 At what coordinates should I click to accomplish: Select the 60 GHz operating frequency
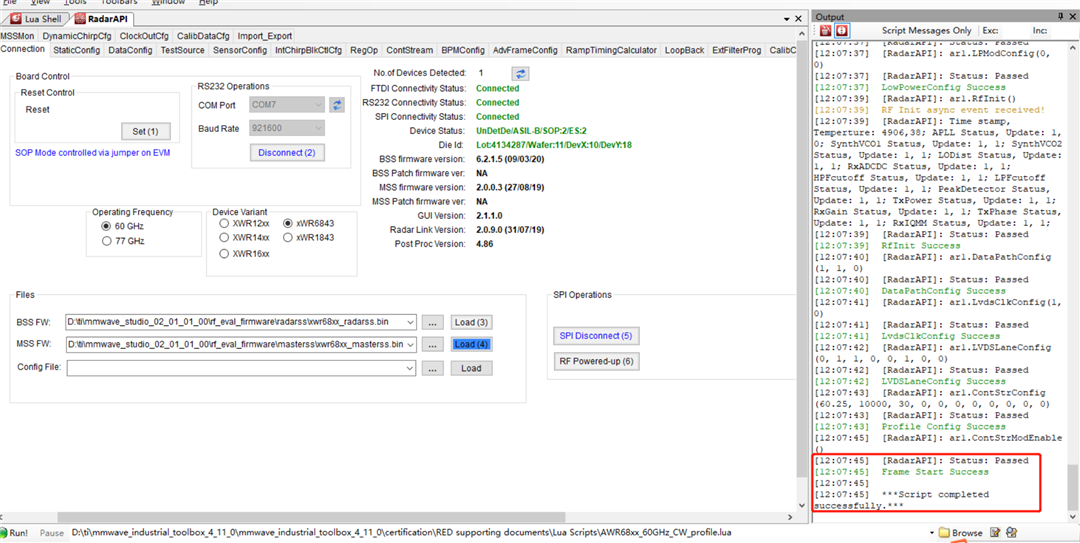coord(105,226)
